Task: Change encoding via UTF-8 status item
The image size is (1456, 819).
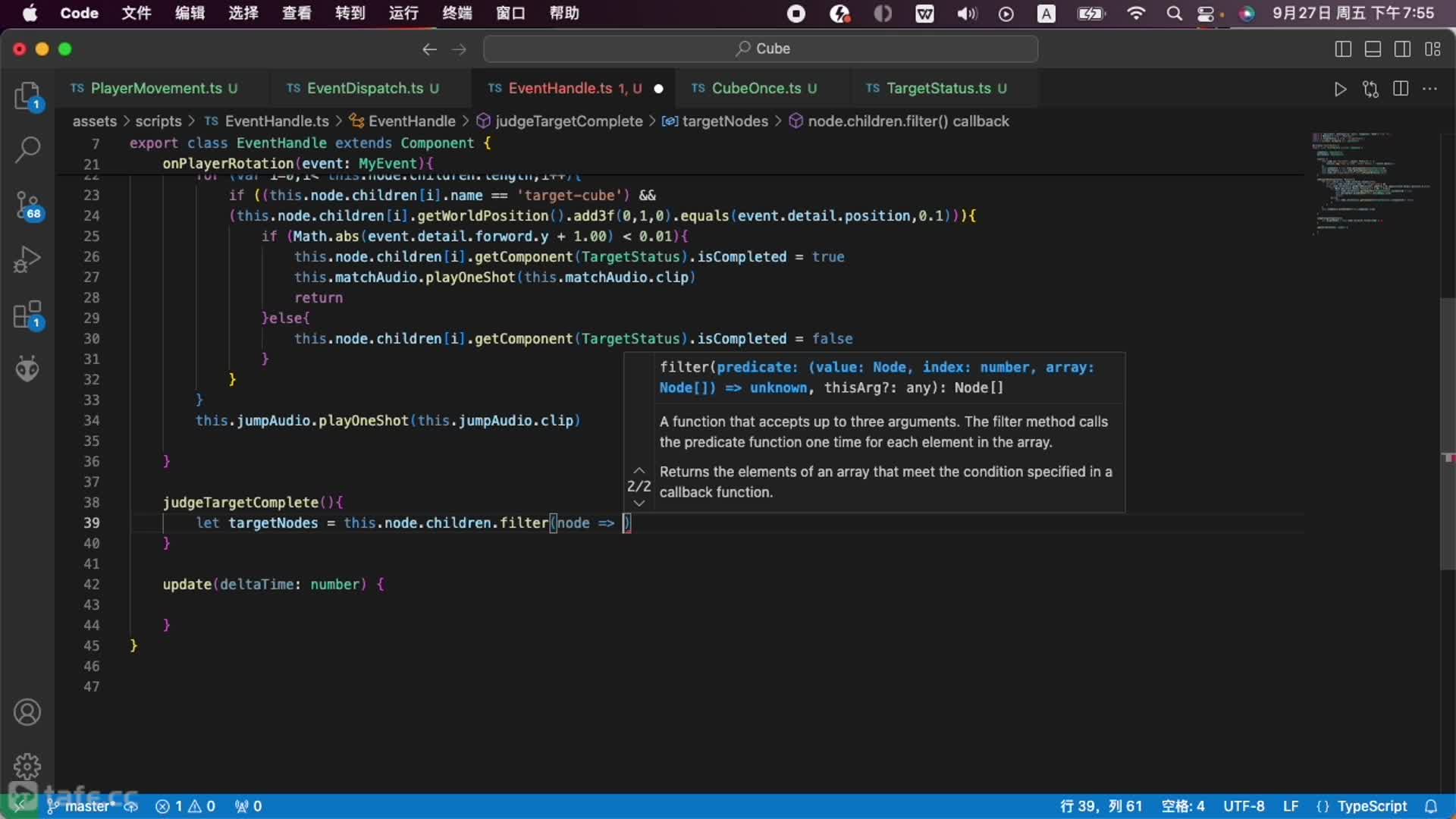Action: click(x=1244, y=806)
